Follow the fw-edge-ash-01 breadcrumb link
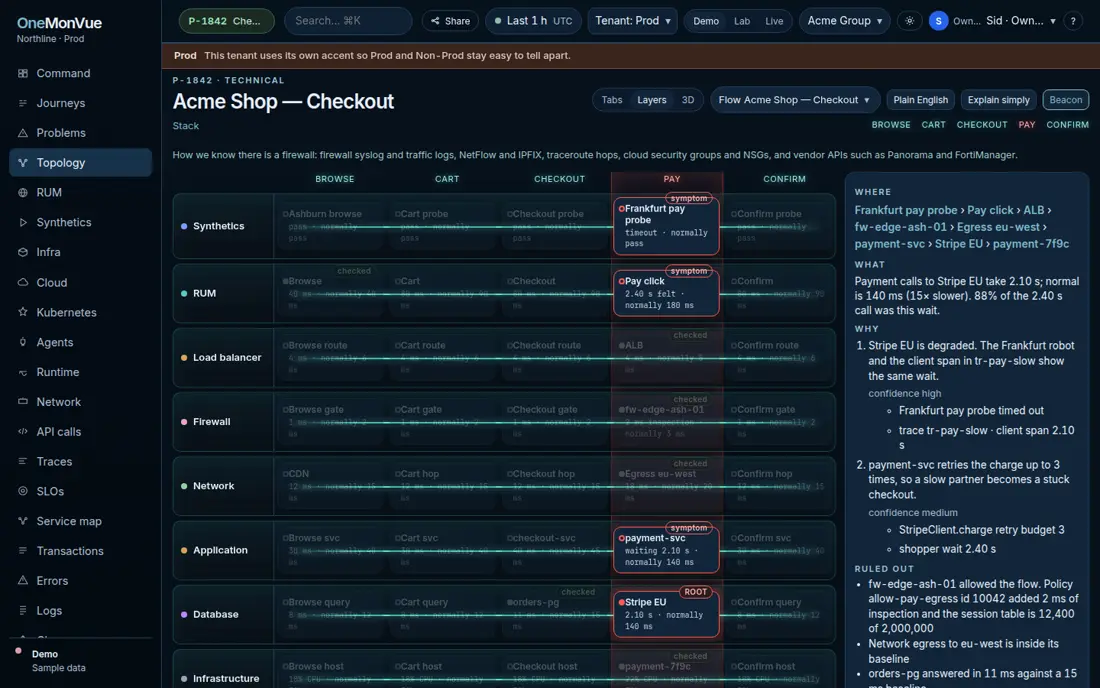 point(900,227)
